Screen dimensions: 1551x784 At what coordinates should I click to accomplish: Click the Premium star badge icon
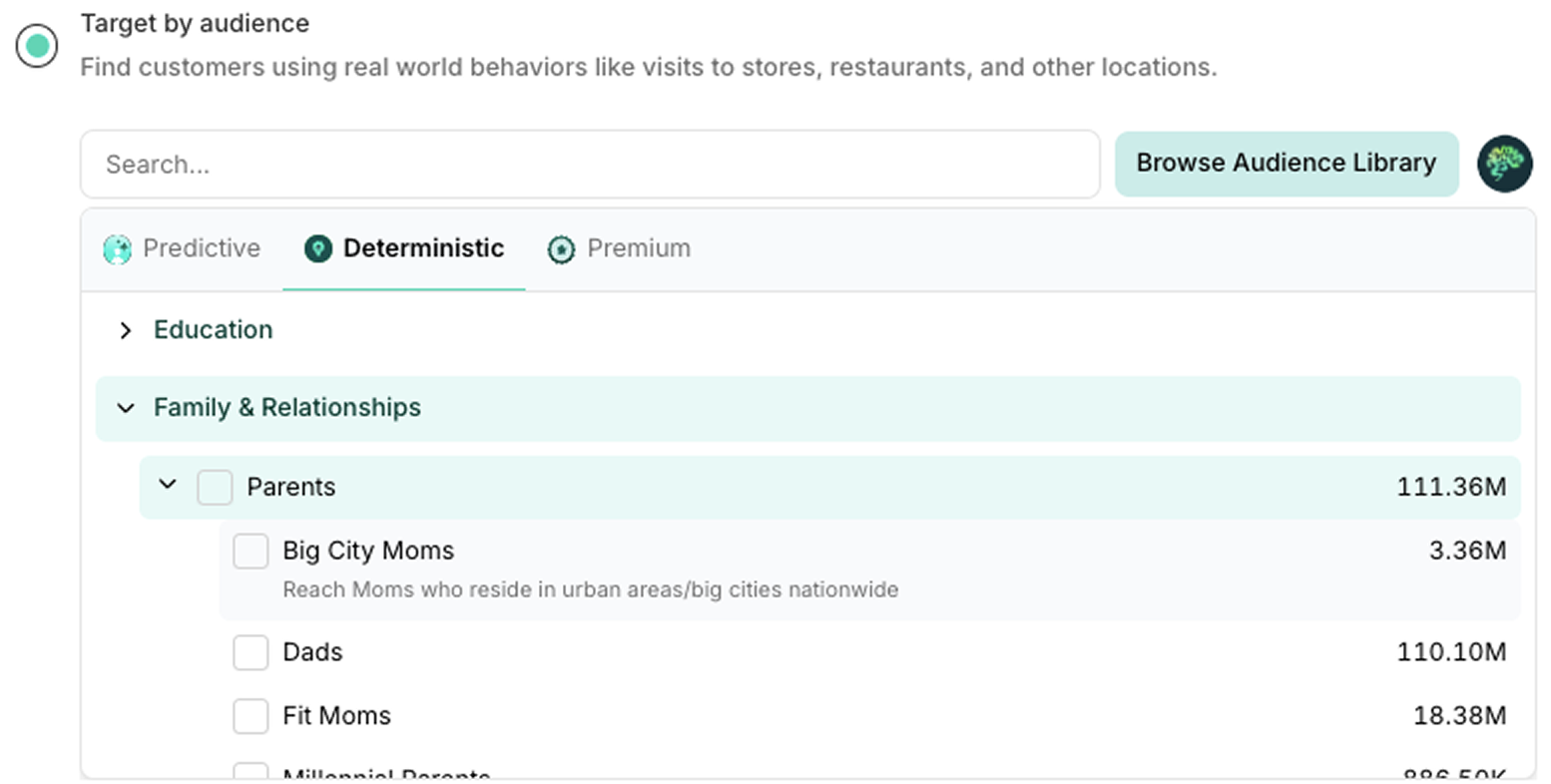click(x=562, y=249)
